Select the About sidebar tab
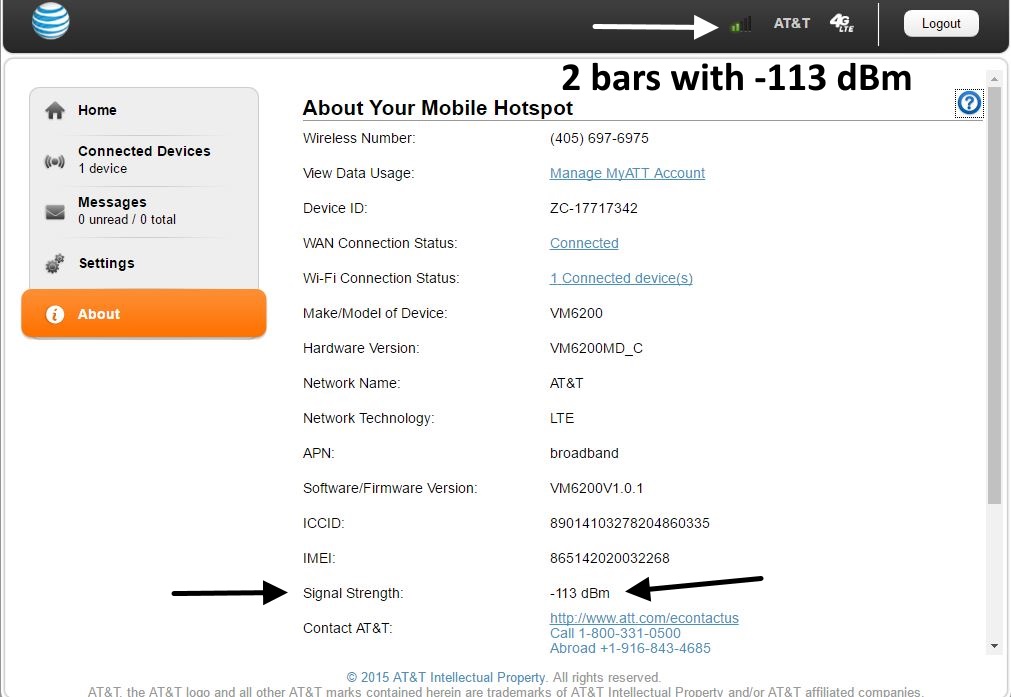This screenshot has width=1011, height=697. coord(144,314)
